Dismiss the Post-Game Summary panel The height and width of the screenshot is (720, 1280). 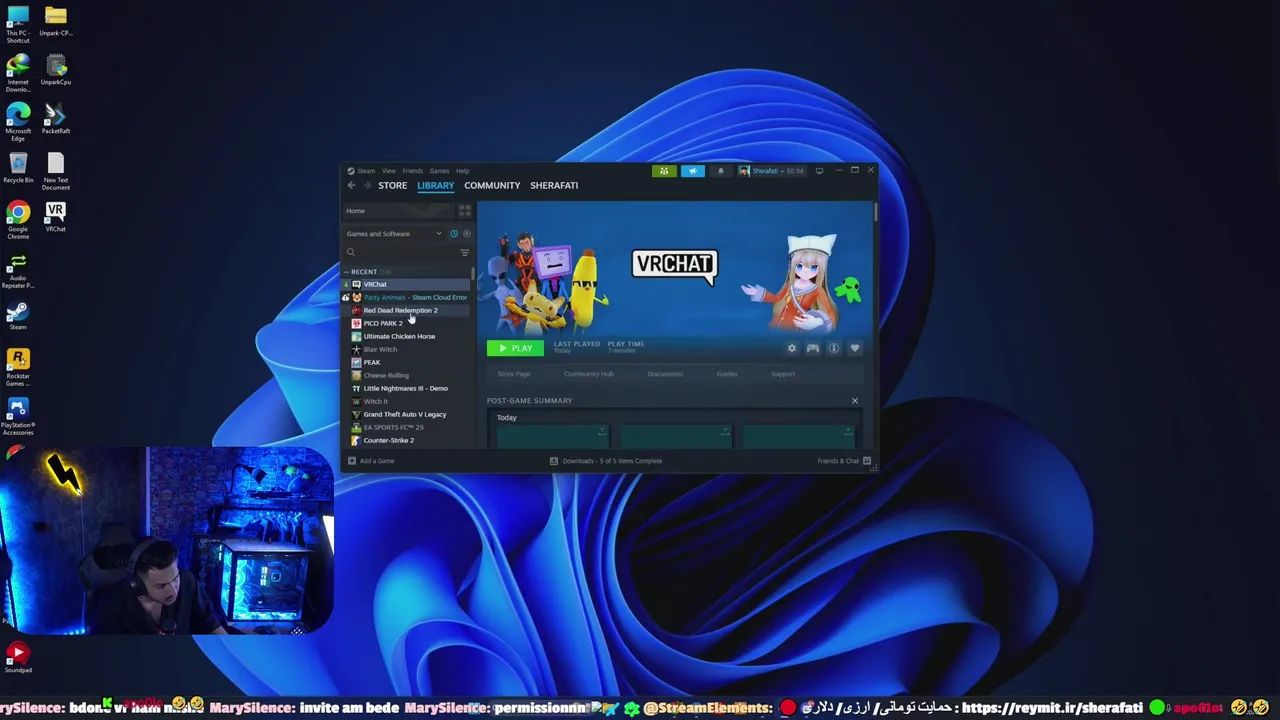pos(855,401)
